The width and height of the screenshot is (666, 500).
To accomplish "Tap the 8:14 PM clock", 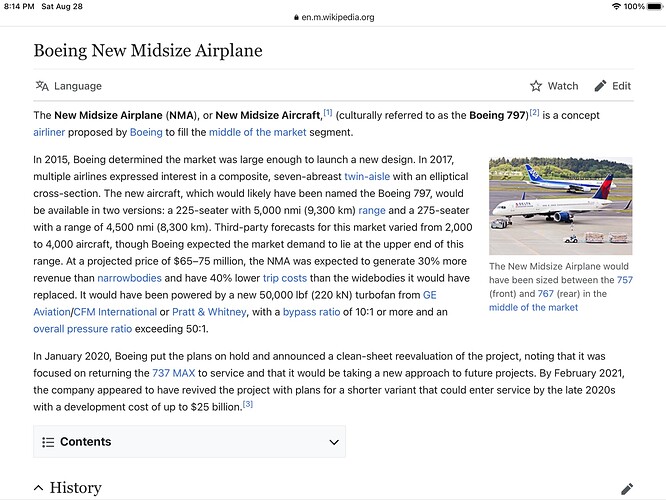I will click(19, 6).
